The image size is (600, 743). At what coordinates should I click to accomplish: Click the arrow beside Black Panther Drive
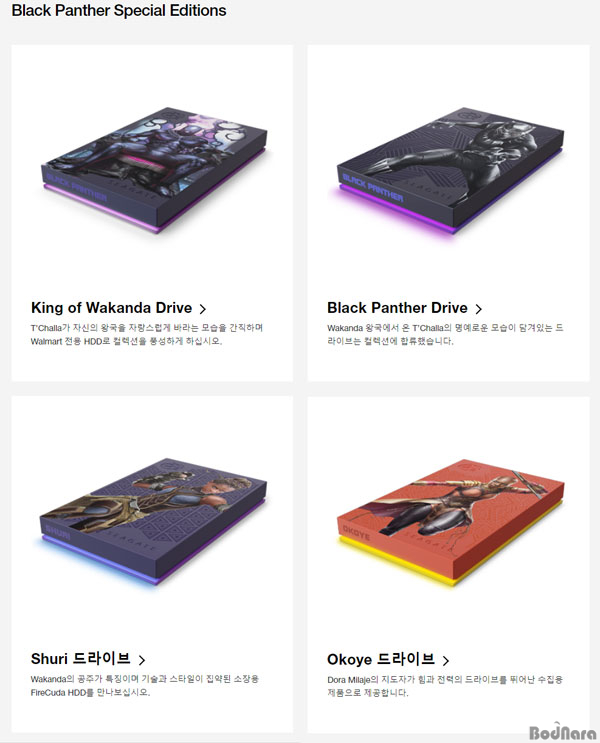click(x=479, y=309)
